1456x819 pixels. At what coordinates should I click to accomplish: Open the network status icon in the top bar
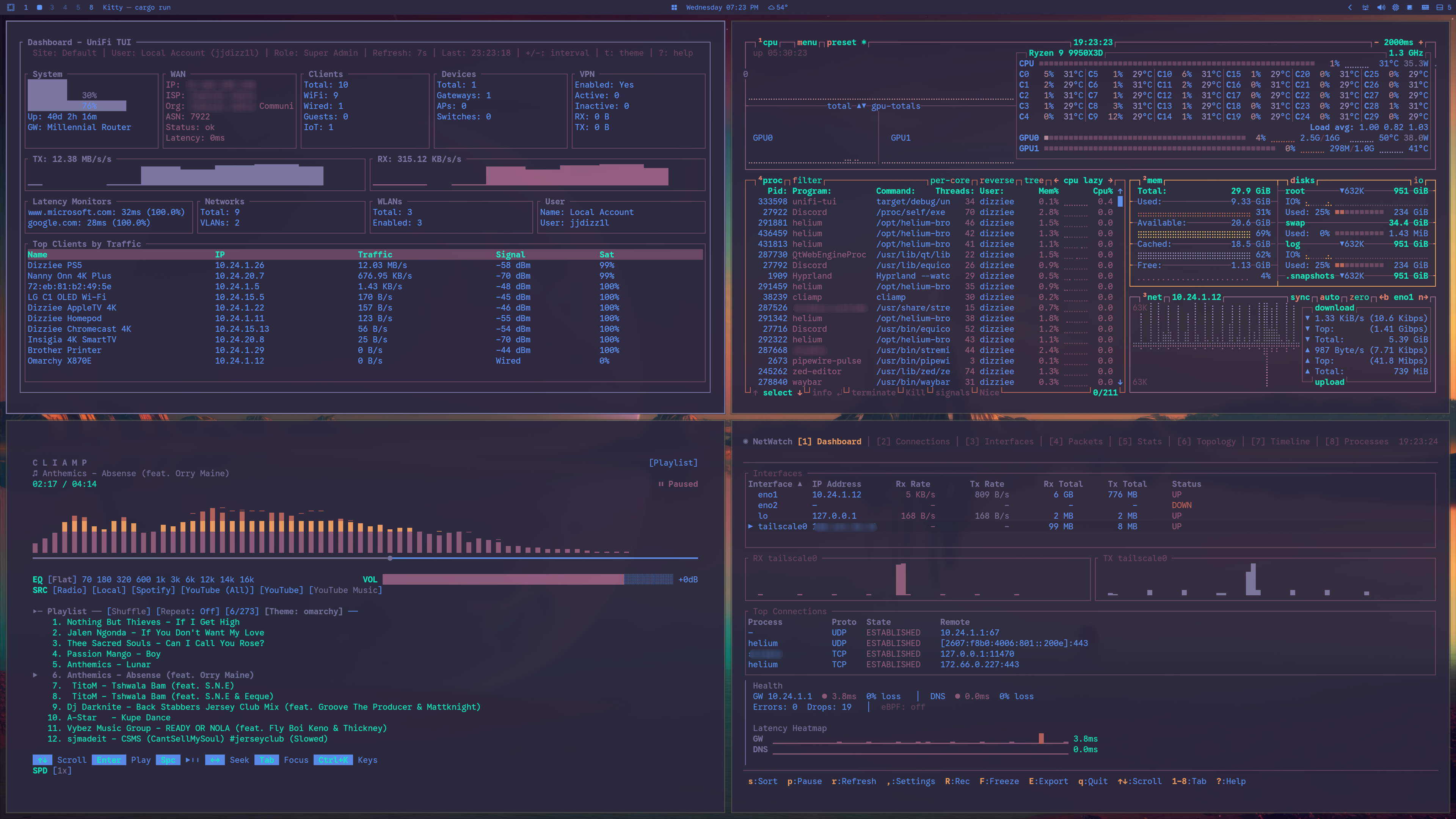click(1365, 7)
